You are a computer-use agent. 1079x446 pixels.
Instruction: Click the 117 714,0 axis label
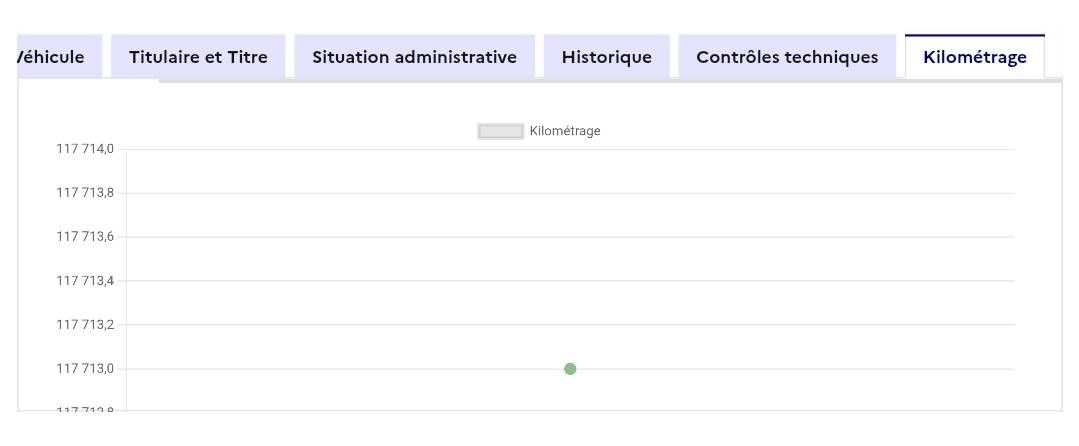click(85, 149)
